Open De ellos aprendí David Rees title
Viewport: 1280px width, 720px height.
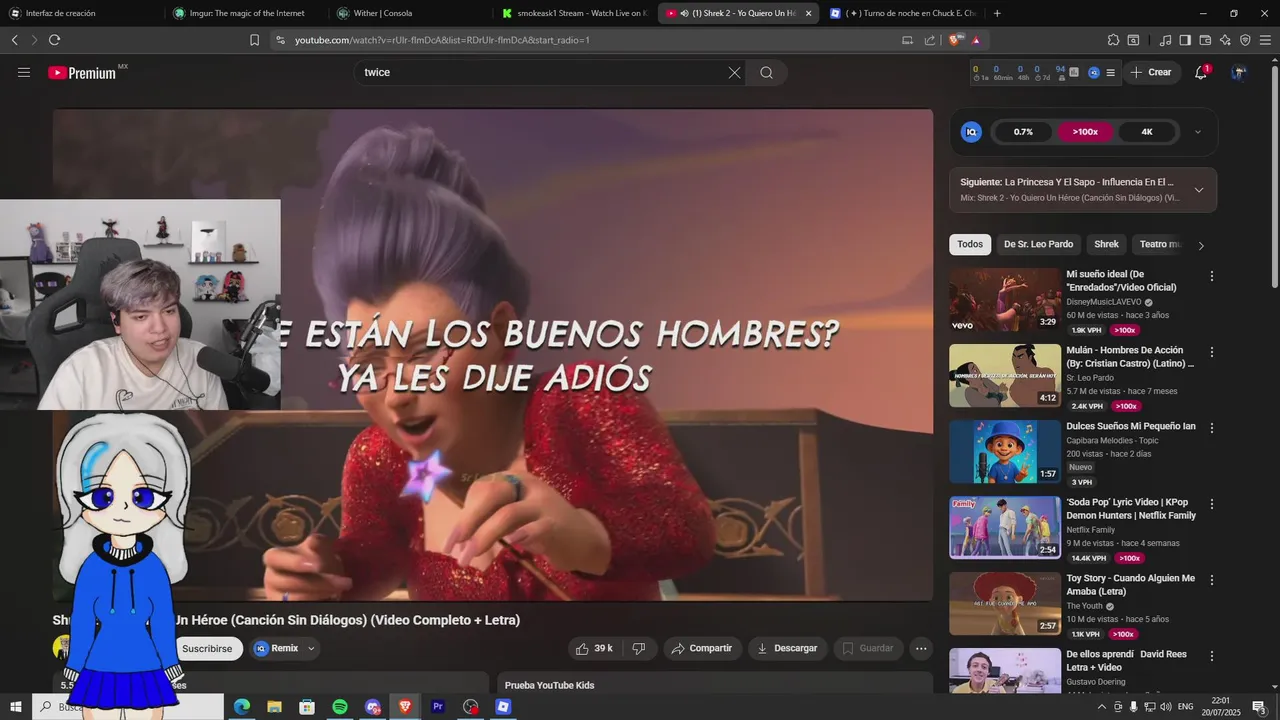pos(1126,660)
